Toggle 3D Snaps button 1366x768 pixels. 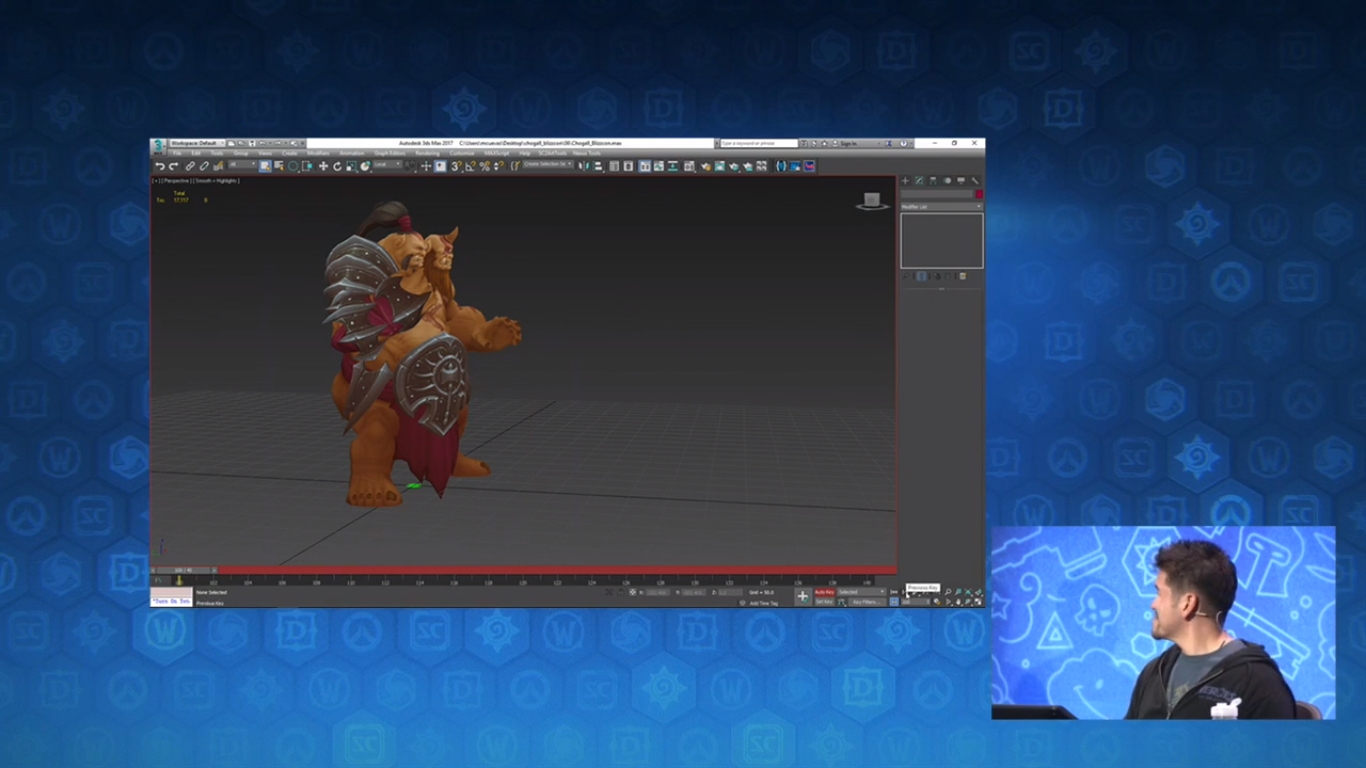[455, 166]
